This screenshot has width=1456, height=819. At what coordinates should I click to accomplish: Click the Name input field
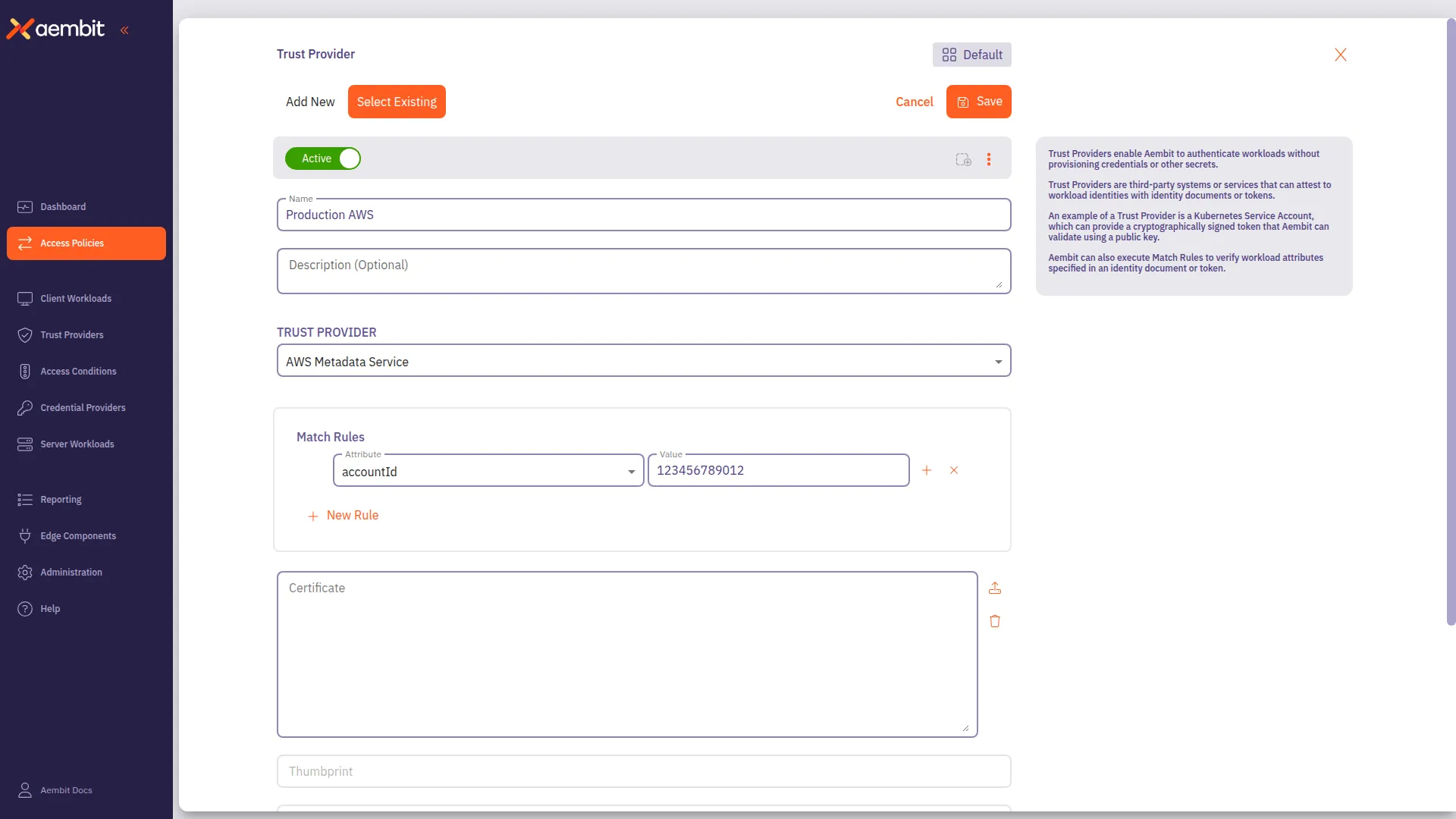(644, 215)
